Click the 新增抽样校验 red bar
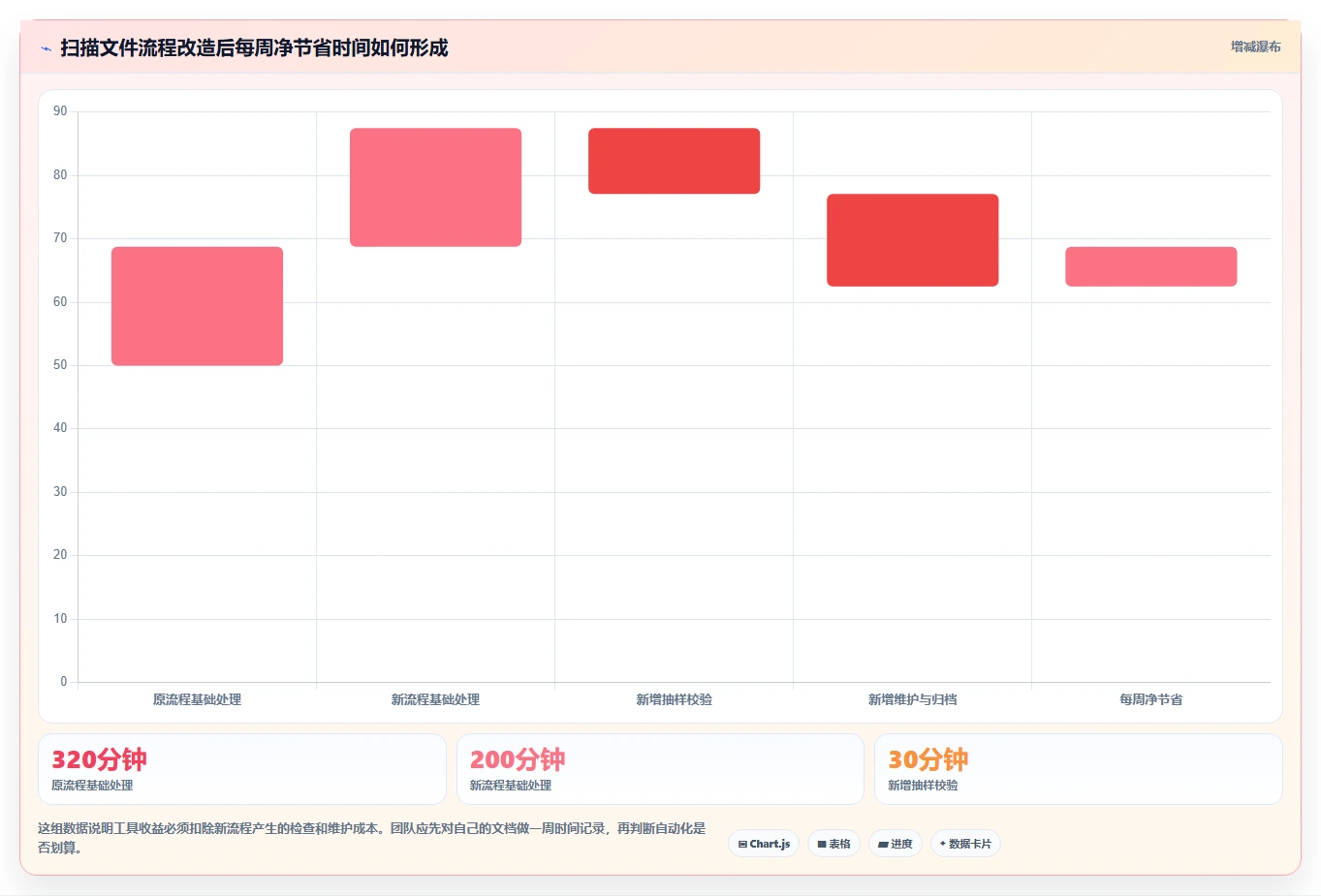 click(674, 161)
